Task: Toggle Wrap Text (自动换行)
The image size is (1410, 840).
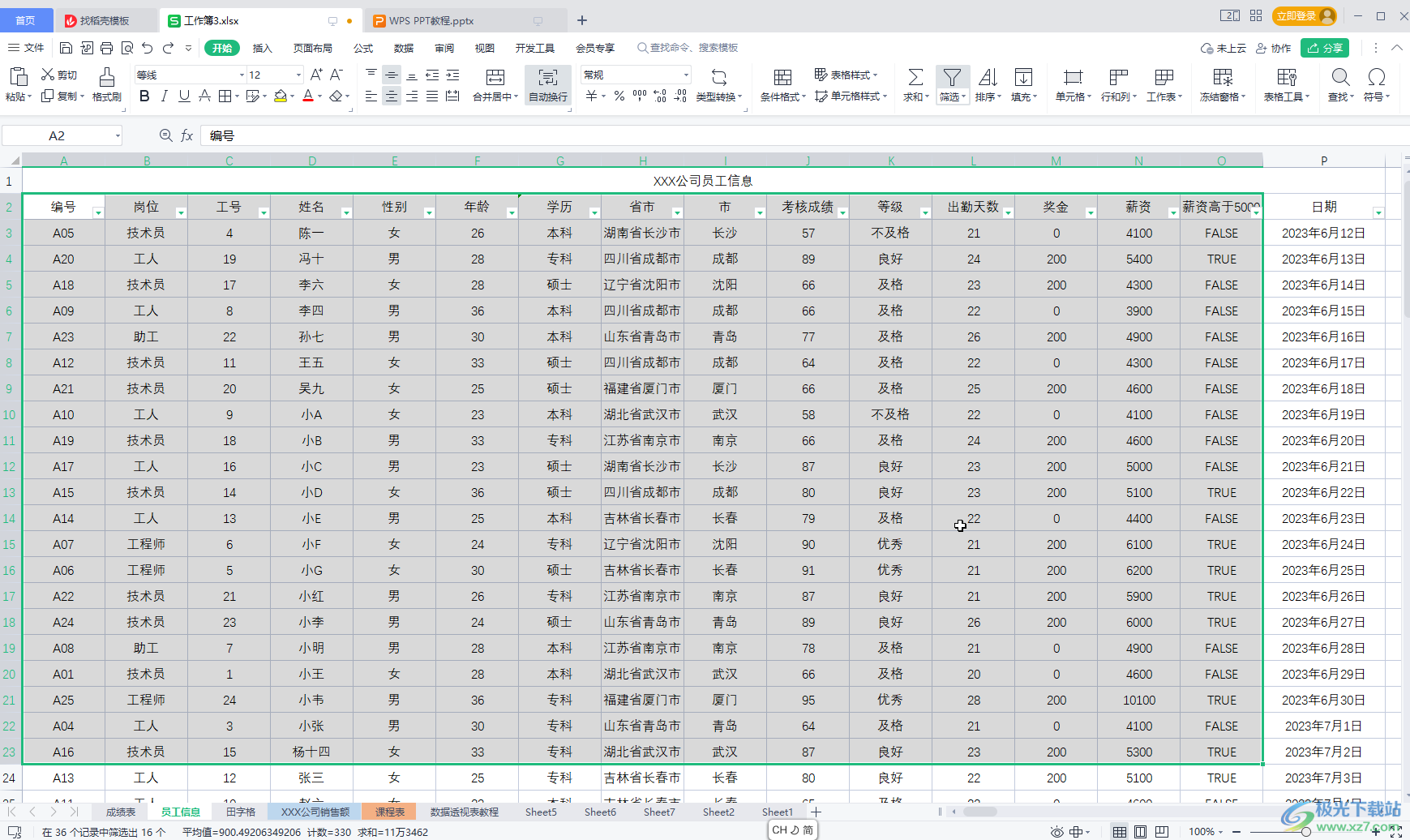Action: 548,84
